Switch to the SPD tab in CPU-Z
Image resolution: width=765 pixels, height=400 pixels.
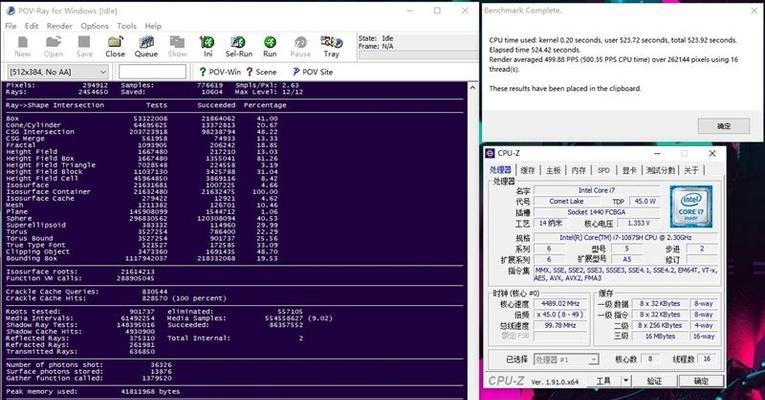604,170
